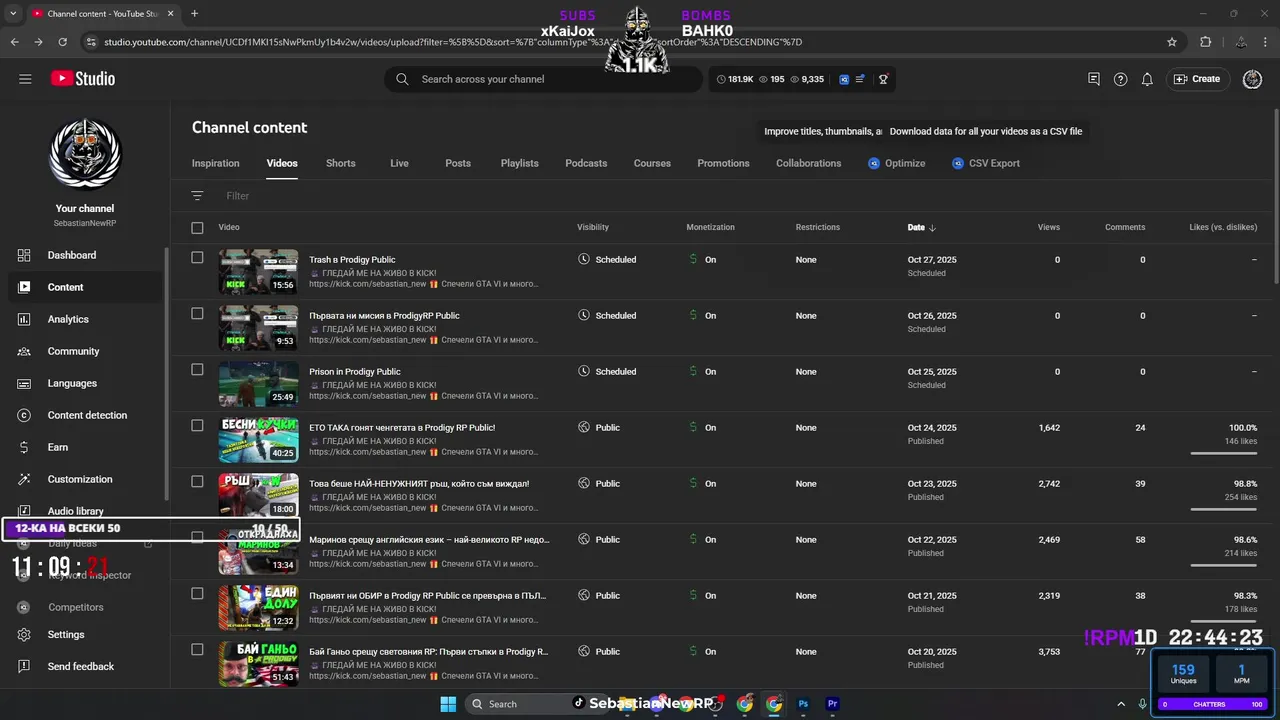Open monetization On for Oct 23 video
The image size is (1280, 720).
703,484
